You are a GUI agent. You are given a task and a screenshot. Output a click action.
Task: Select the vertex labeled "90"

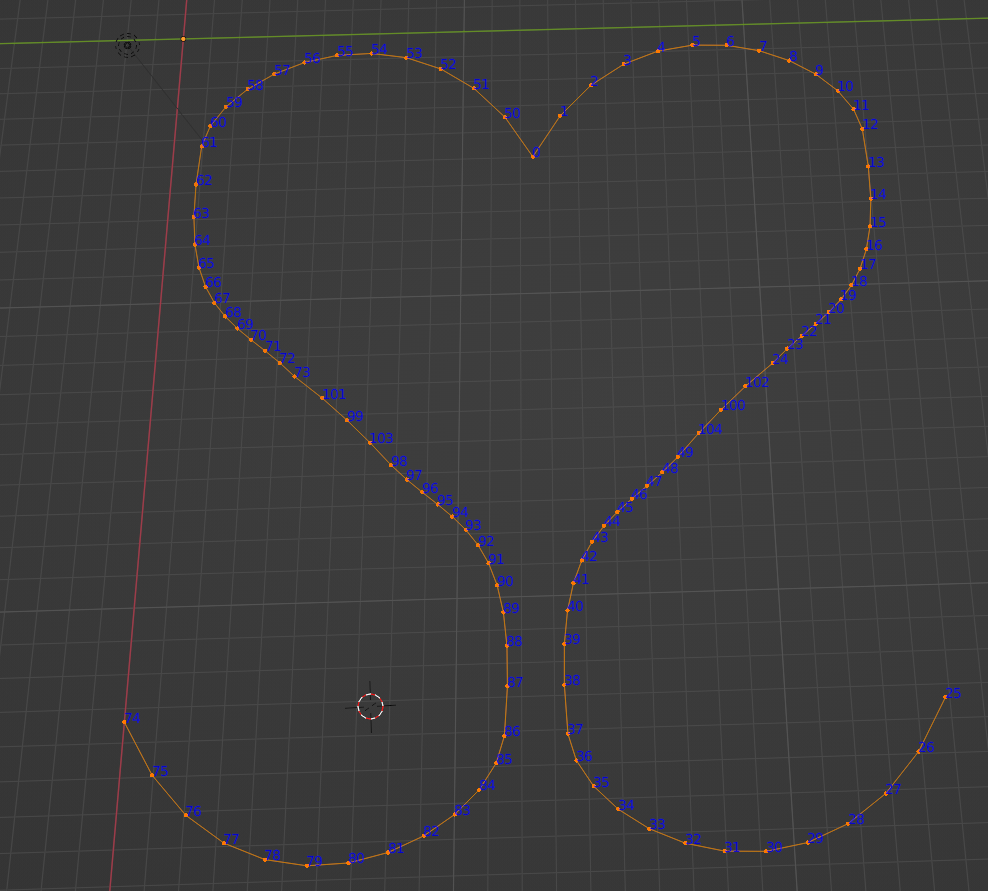click(x=497, y=585)
